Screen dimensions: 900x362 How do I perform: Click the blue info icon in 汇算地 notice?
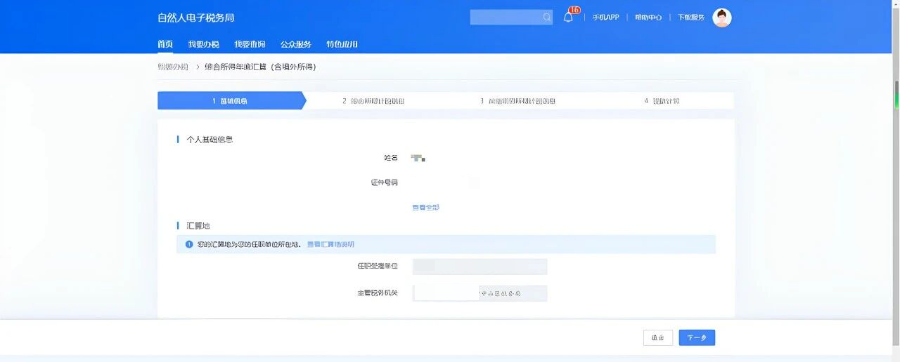(189, 244)
